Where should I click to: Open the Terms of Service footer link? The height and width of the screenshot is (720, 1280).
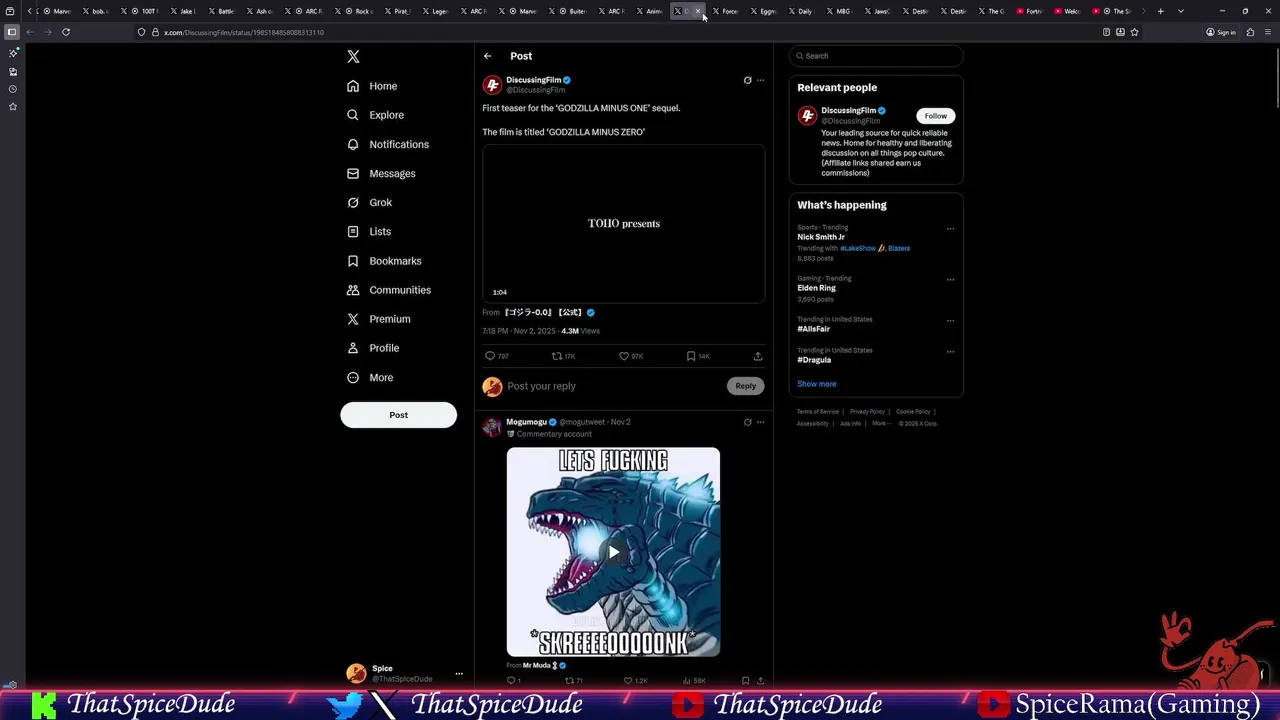pyautogui.click(x=818, y=412)
